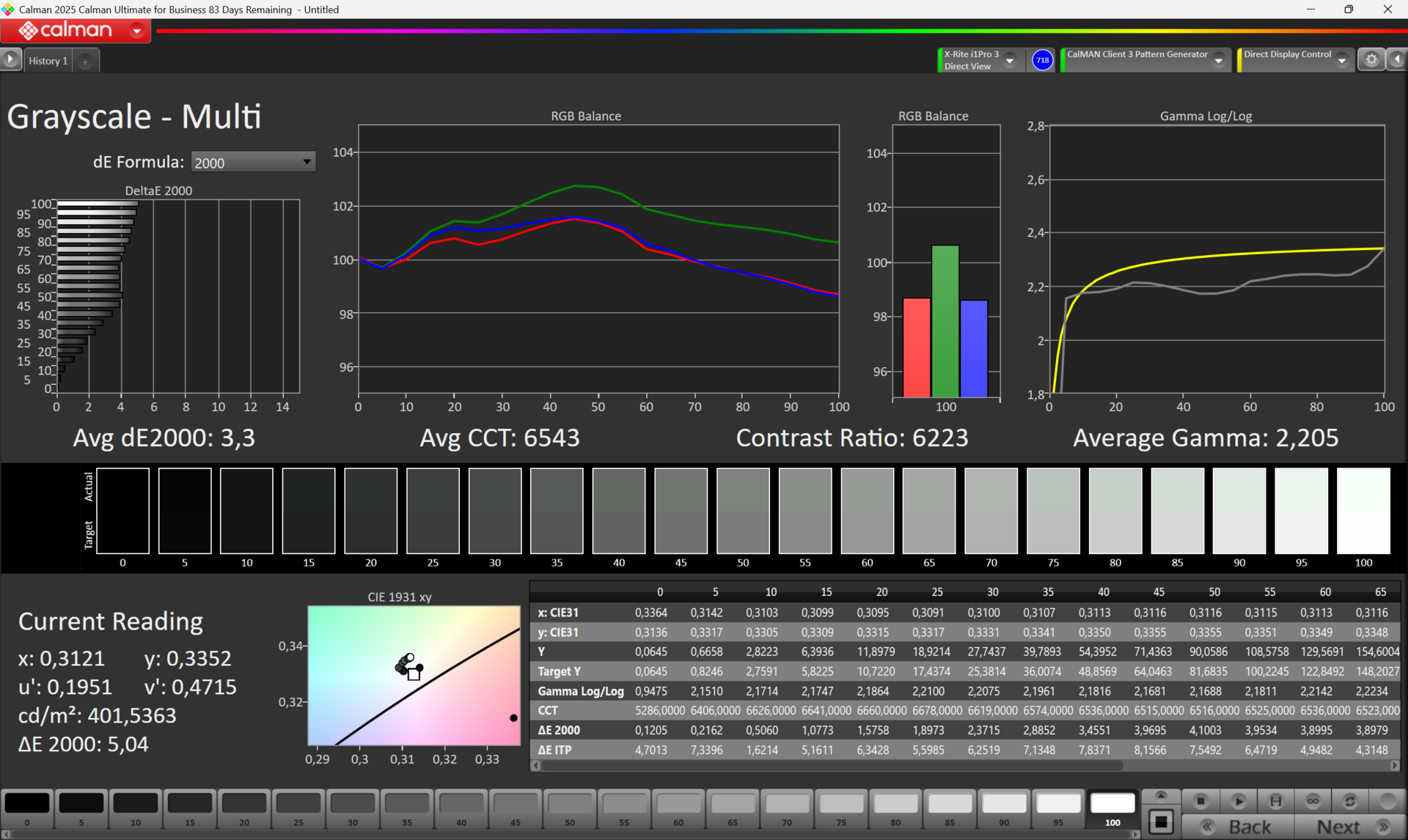The width and height of the screenshot is (1408, 840).
Task: Click the stop measurement icon
Action: [x=1200, y=801]
